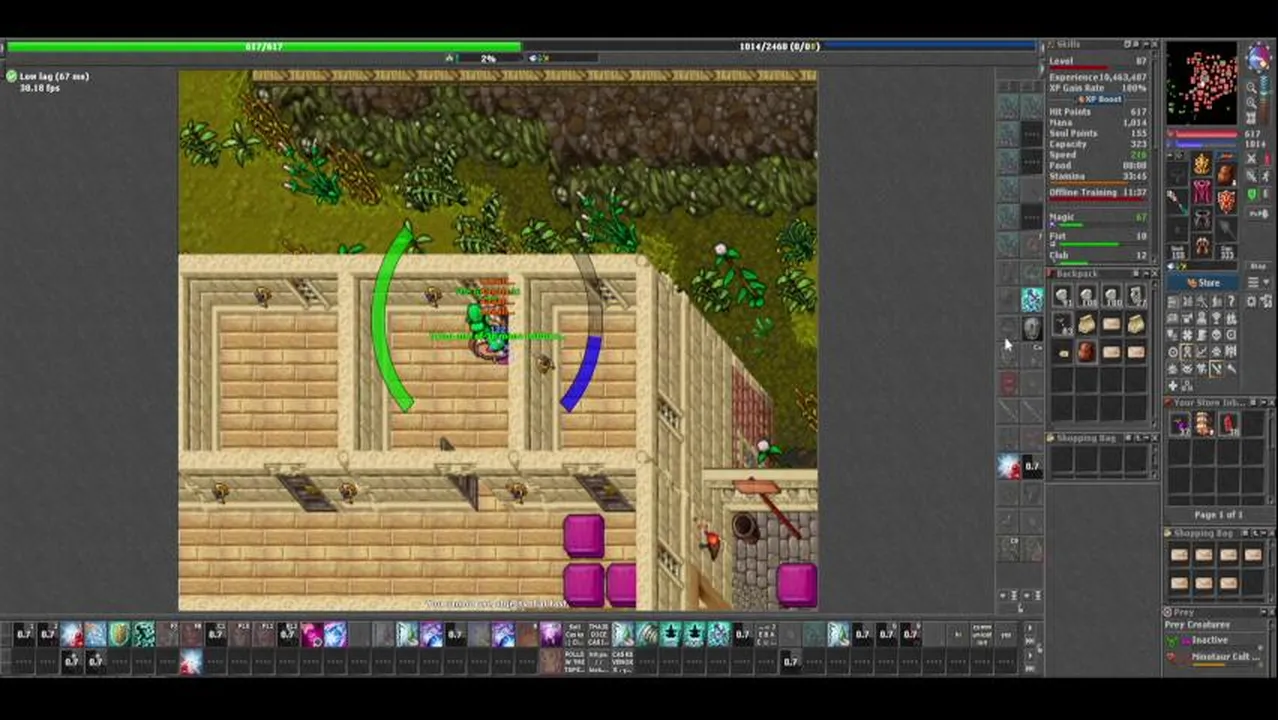Screen dimensions: 1278x720
Task: Click the upper magnifier zoom icon by minimap
Action: click(1251, 87)
